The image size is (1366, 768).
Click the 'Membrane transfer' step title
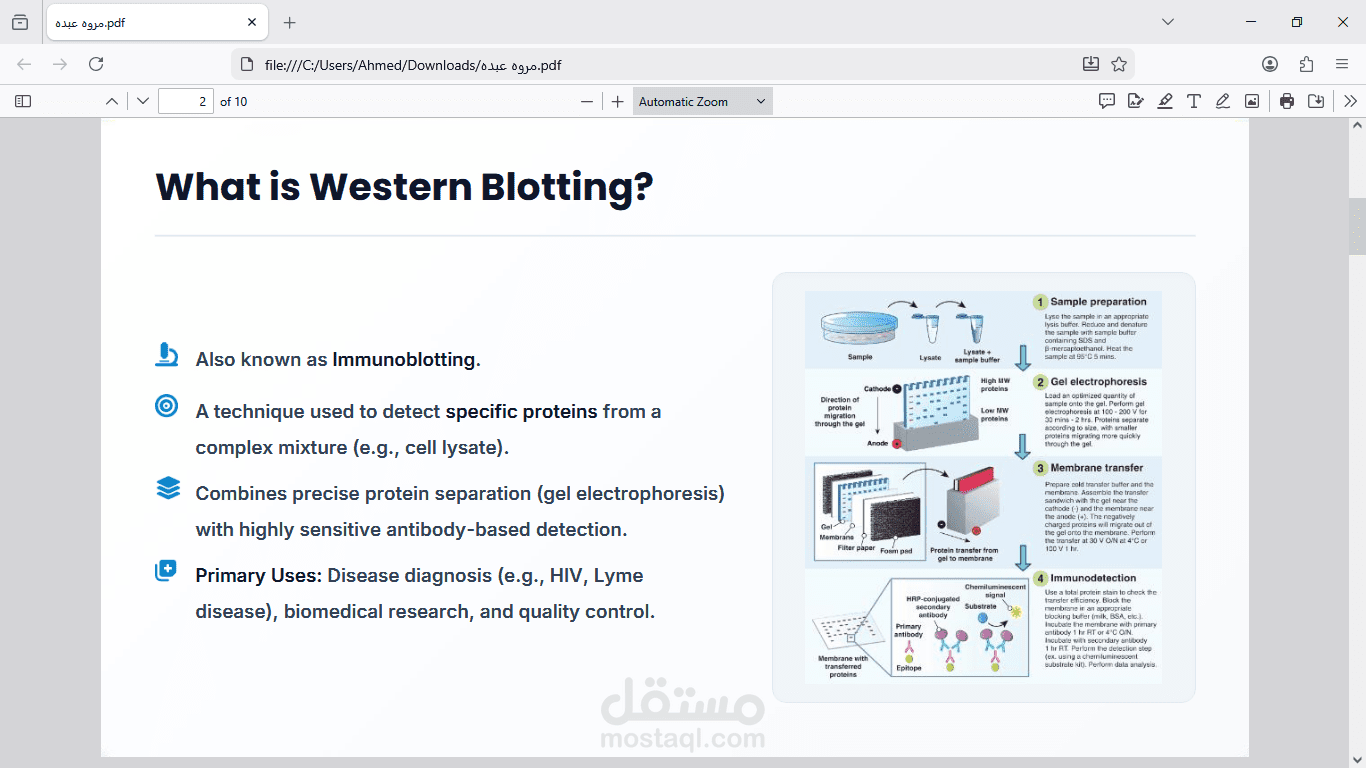coord(1096,468)
